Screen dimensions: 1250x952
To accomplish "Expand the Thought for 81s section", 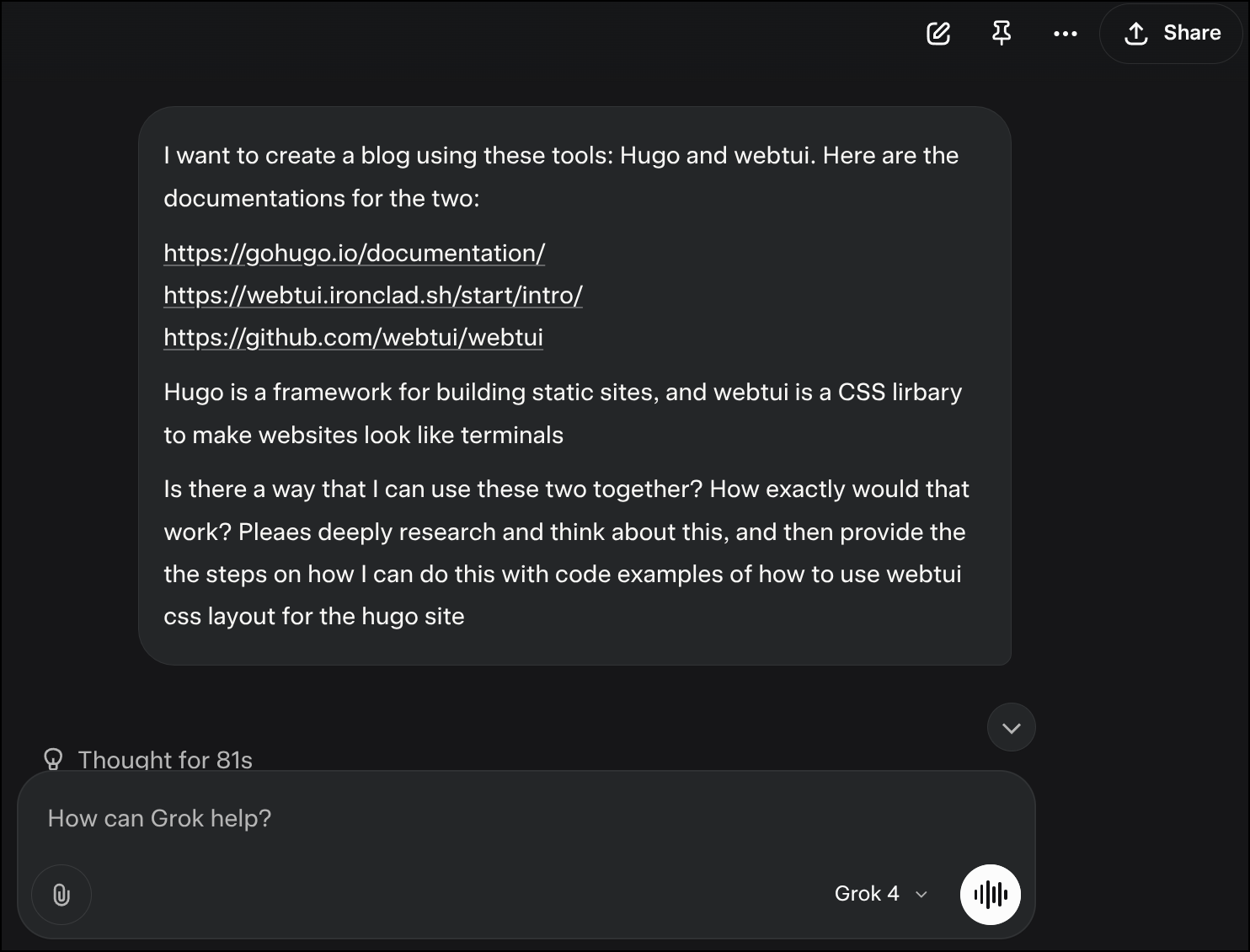I will 166,759.
